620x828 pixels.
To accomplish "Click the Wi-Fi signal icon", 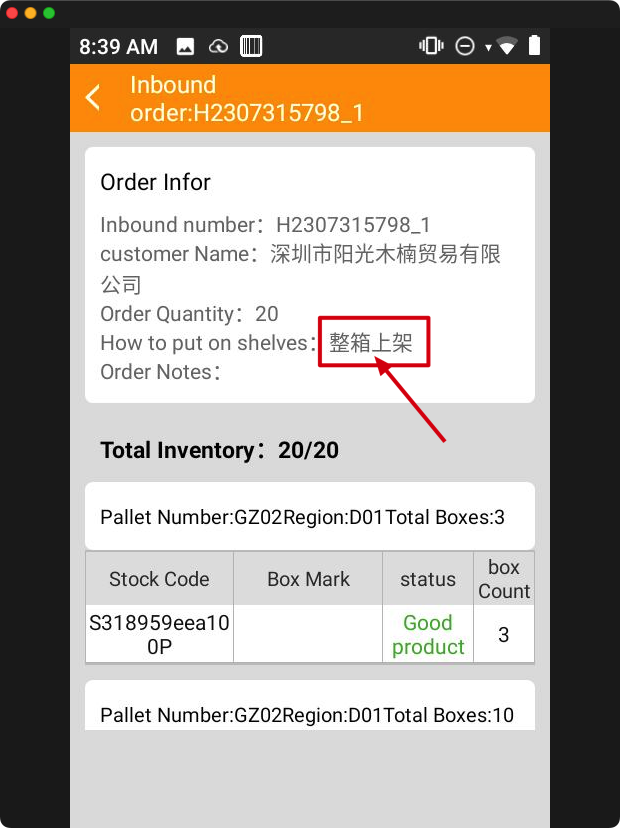I will pyautogui.click(x=507, y=46).
